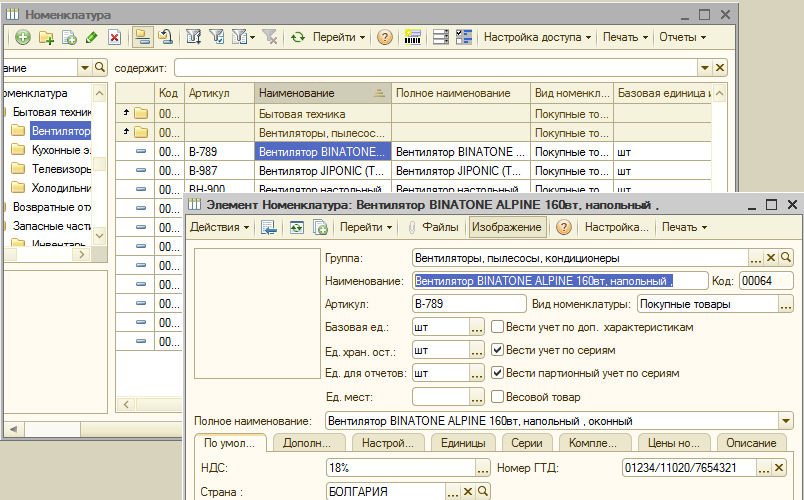The image size is (804, 500).
Task: Click the magnifier search icon near the filter field
Action: click(x=99, y=68)
